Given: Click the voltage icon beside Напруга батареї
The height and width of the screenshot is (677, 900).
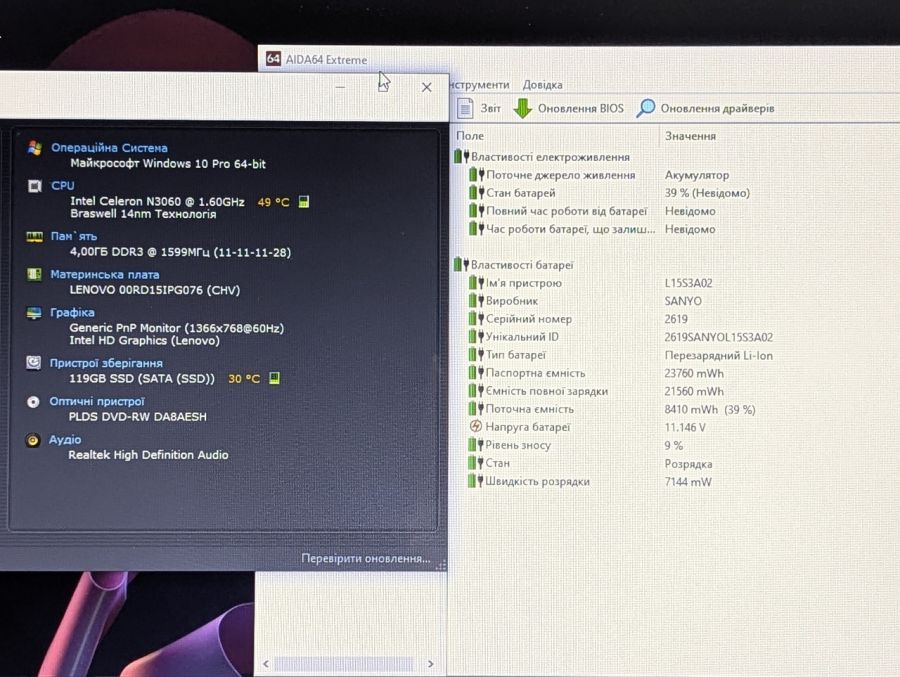Looking at the screenshot, I should [x=476, y=426].
